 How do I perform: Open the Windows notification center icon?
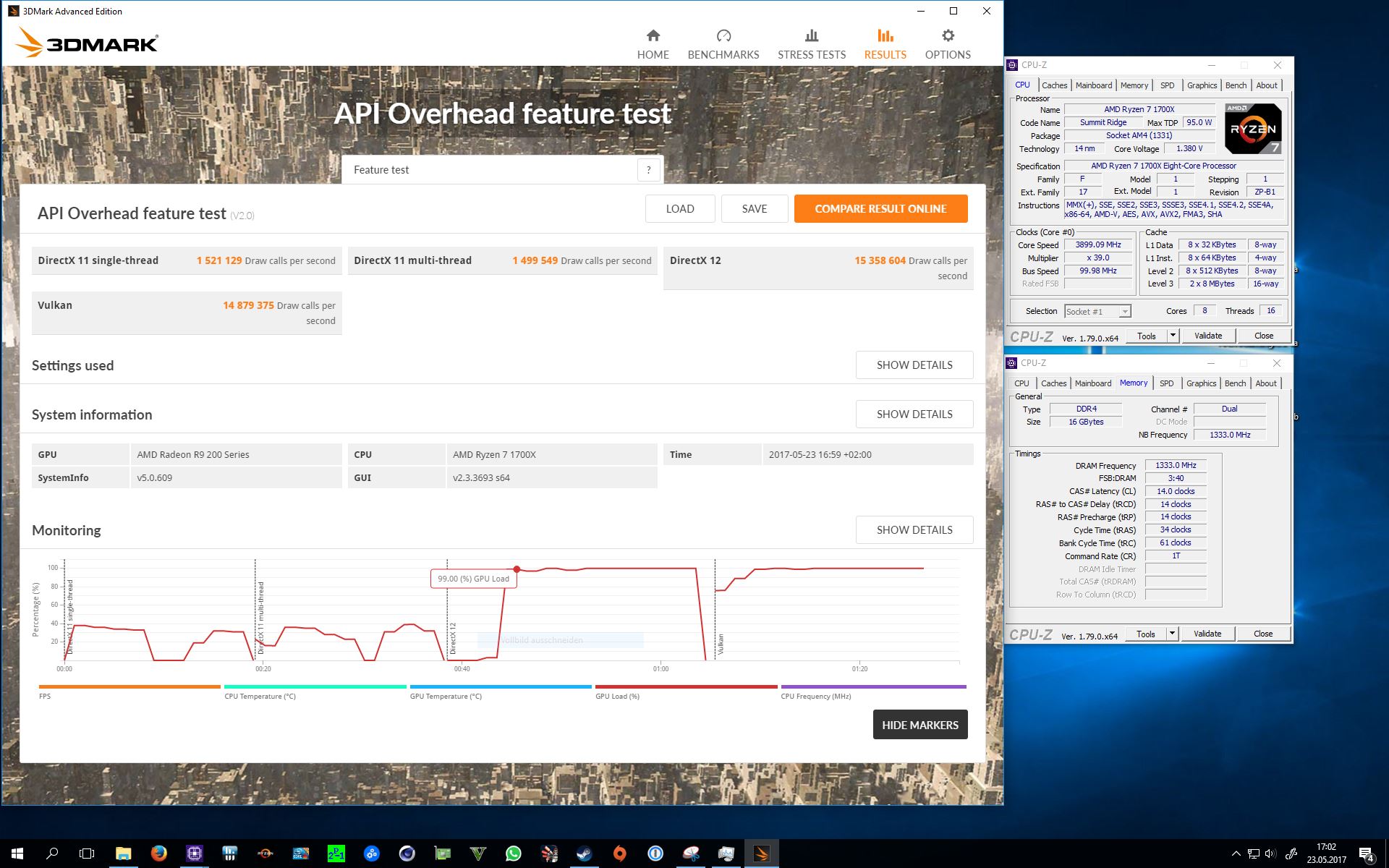1366,854
